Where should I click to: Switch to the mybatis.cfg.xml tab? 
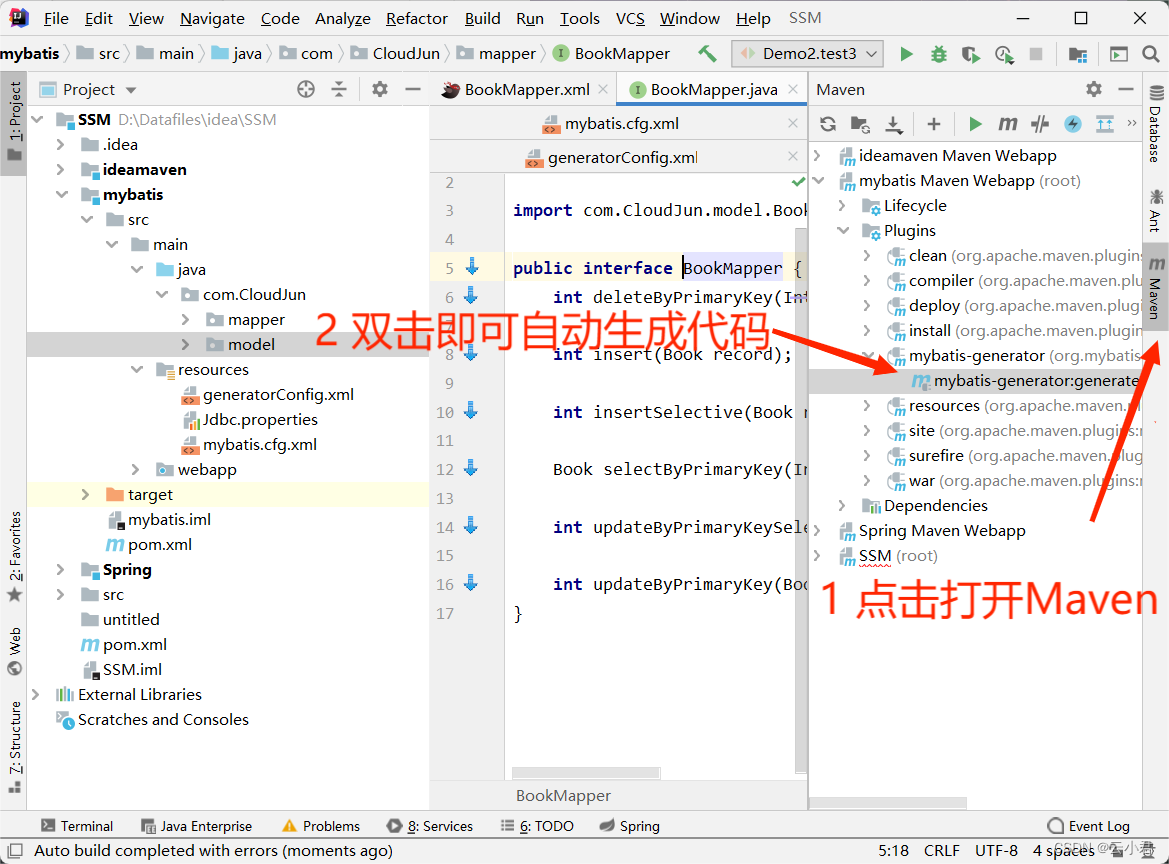[621, 124]
